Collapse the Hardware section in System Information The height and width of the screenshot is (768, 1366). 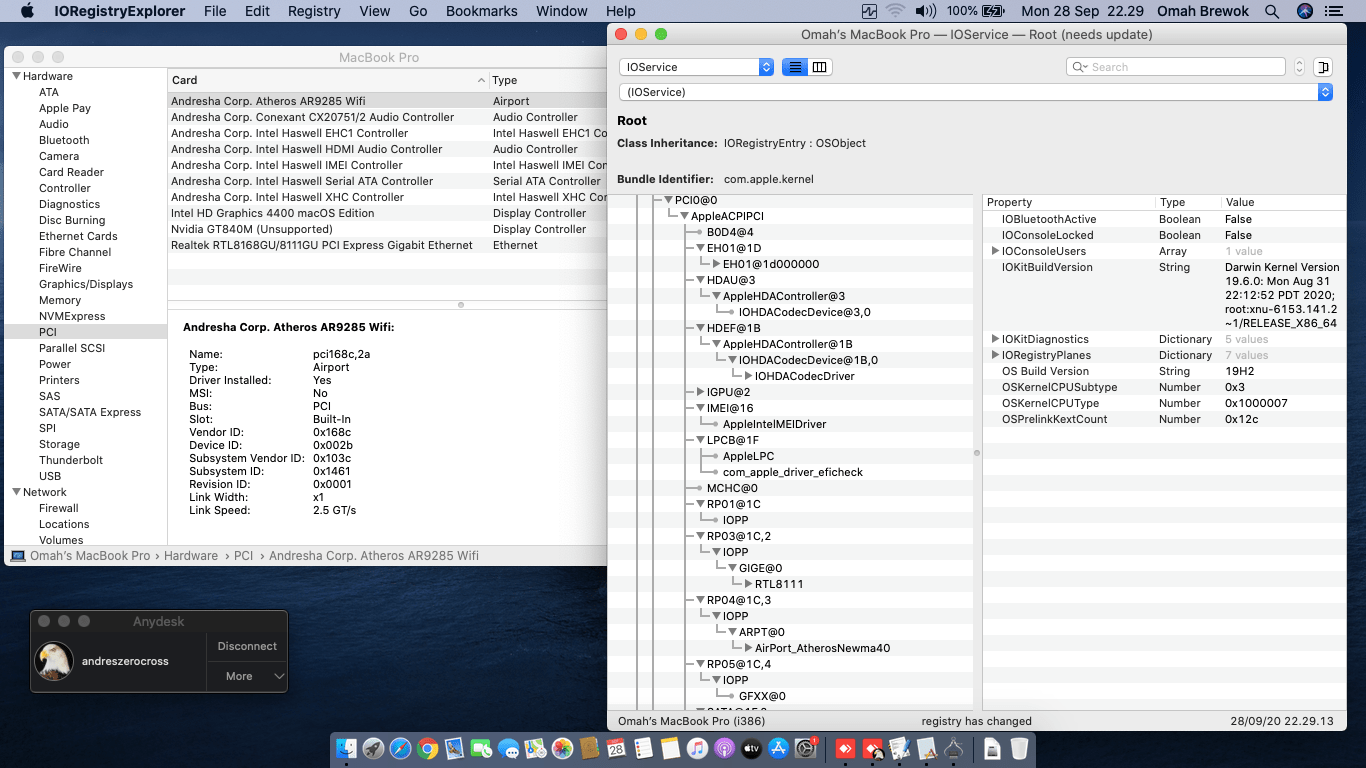[x=16, y=76]
